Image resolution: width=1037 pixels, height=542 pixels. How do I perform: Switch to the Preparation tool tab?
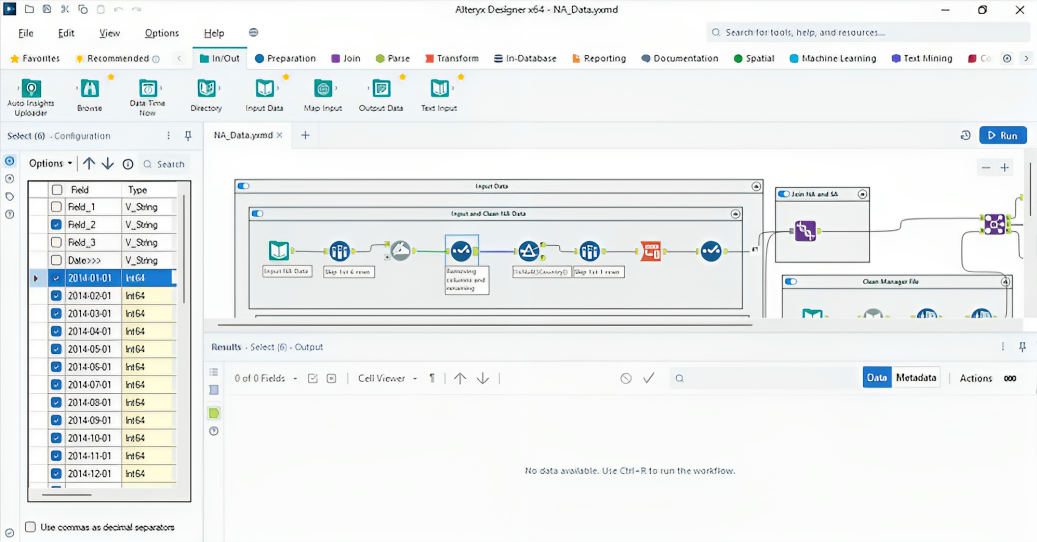point(286,58)
